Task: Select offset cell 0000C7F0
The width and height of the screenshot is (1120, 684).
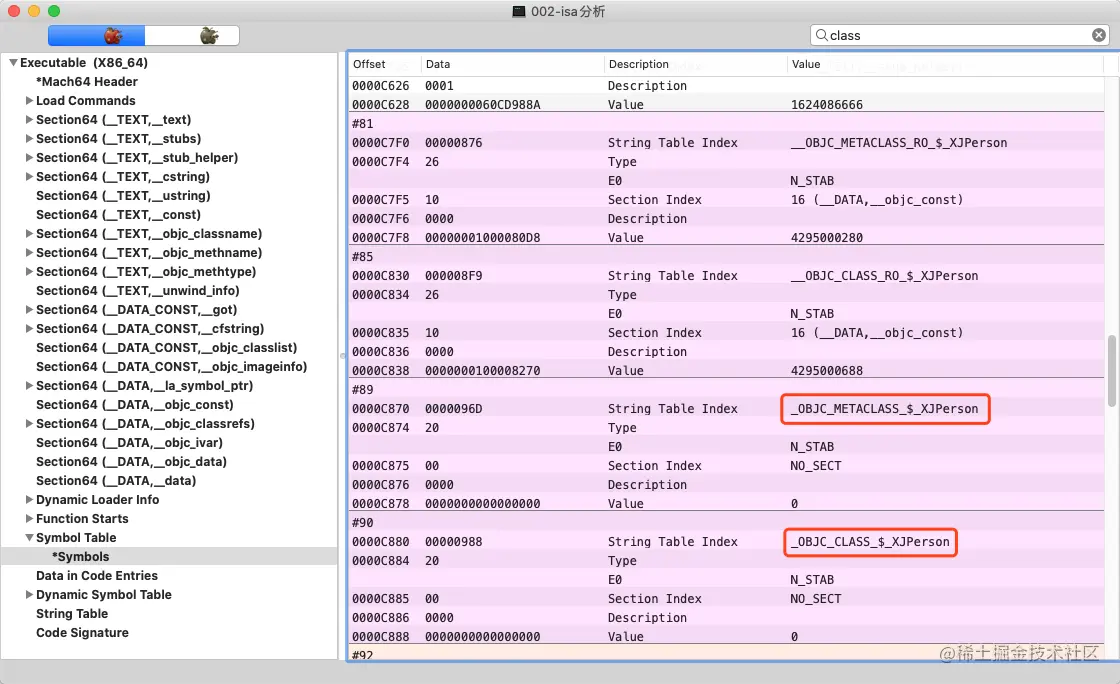Action: 381,143
